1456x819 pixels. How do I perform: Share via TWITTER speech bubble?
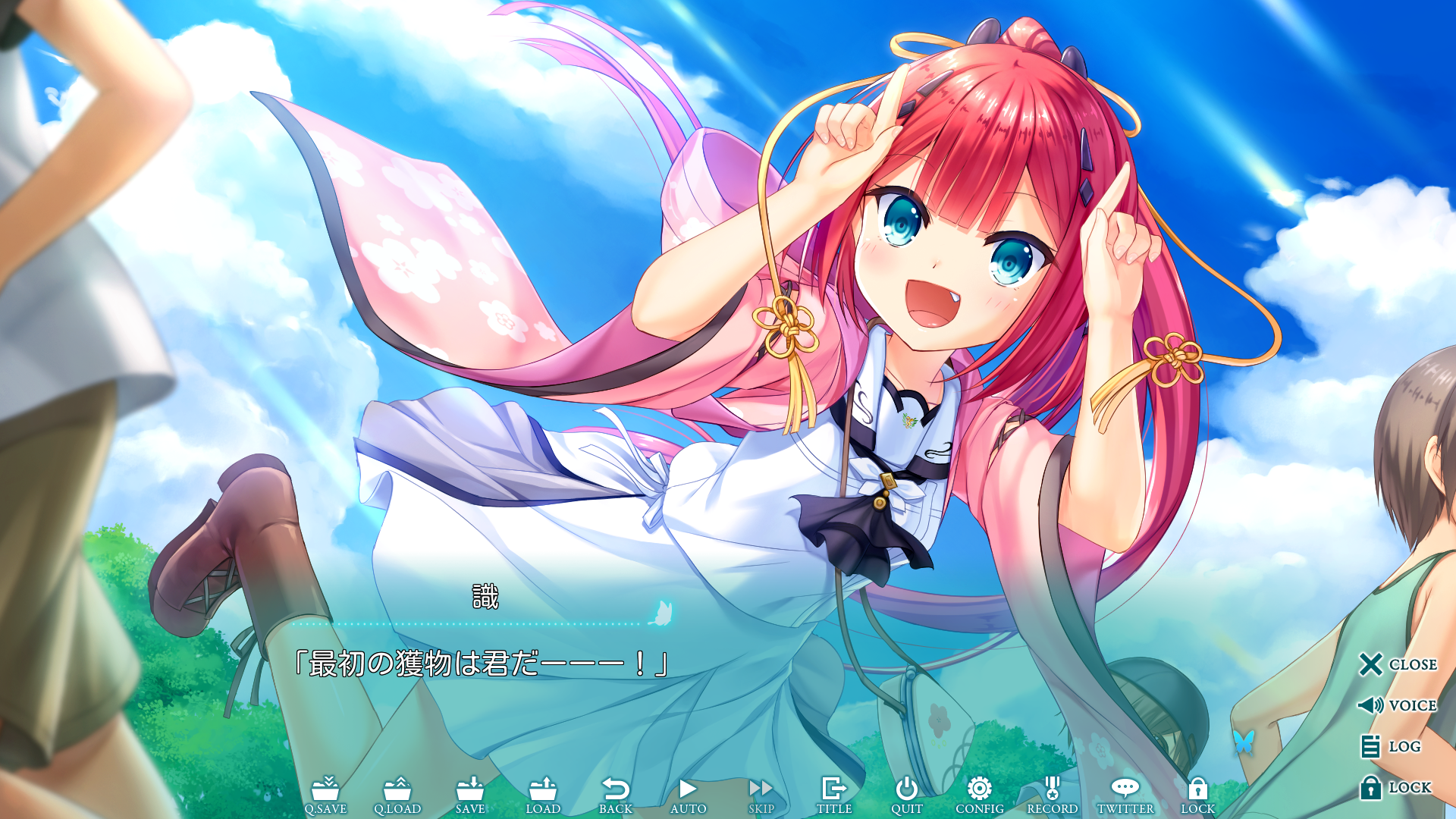coord(1125,795)
